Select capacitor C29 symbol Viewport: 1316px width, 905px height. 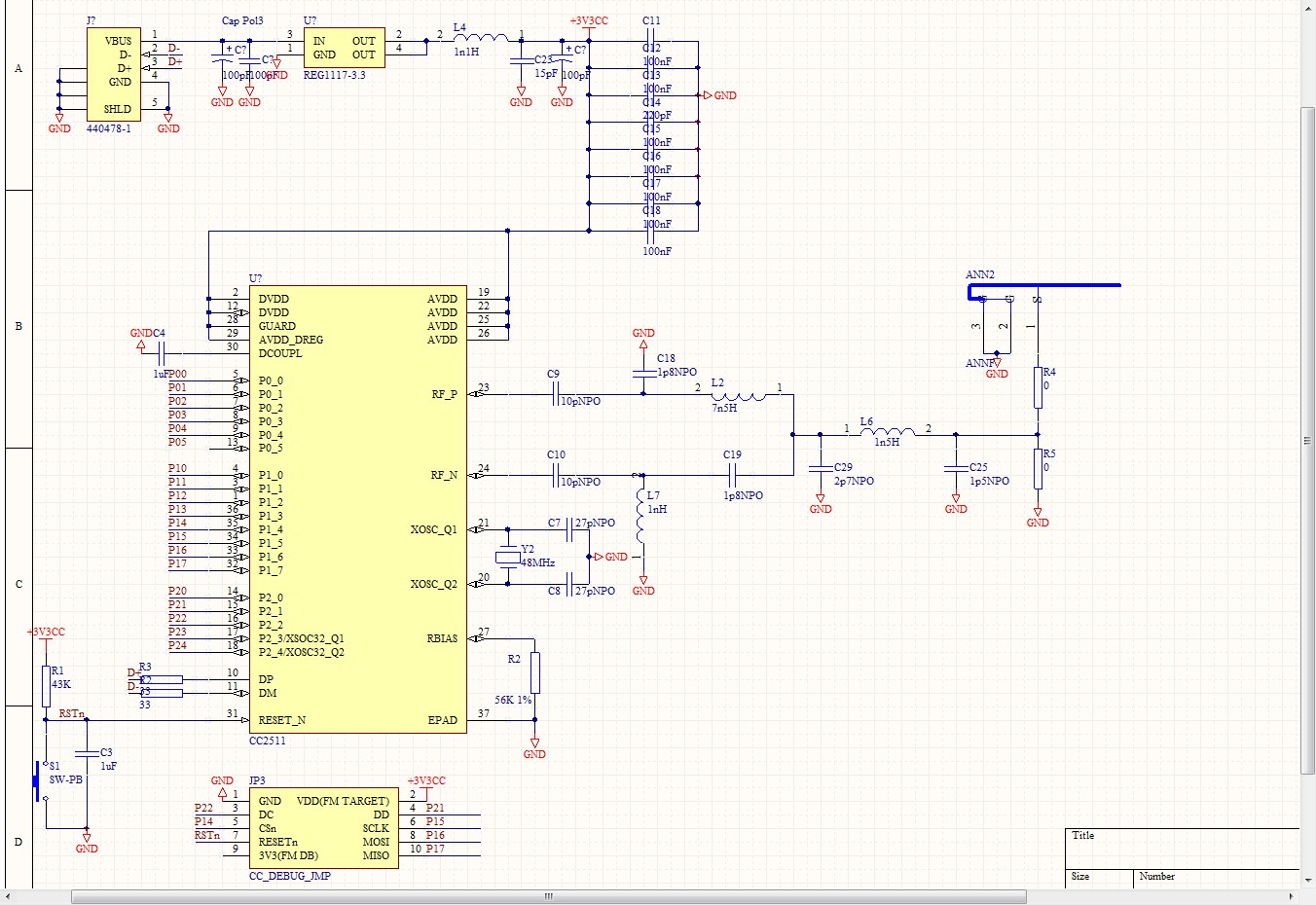(x=821, y=468)
